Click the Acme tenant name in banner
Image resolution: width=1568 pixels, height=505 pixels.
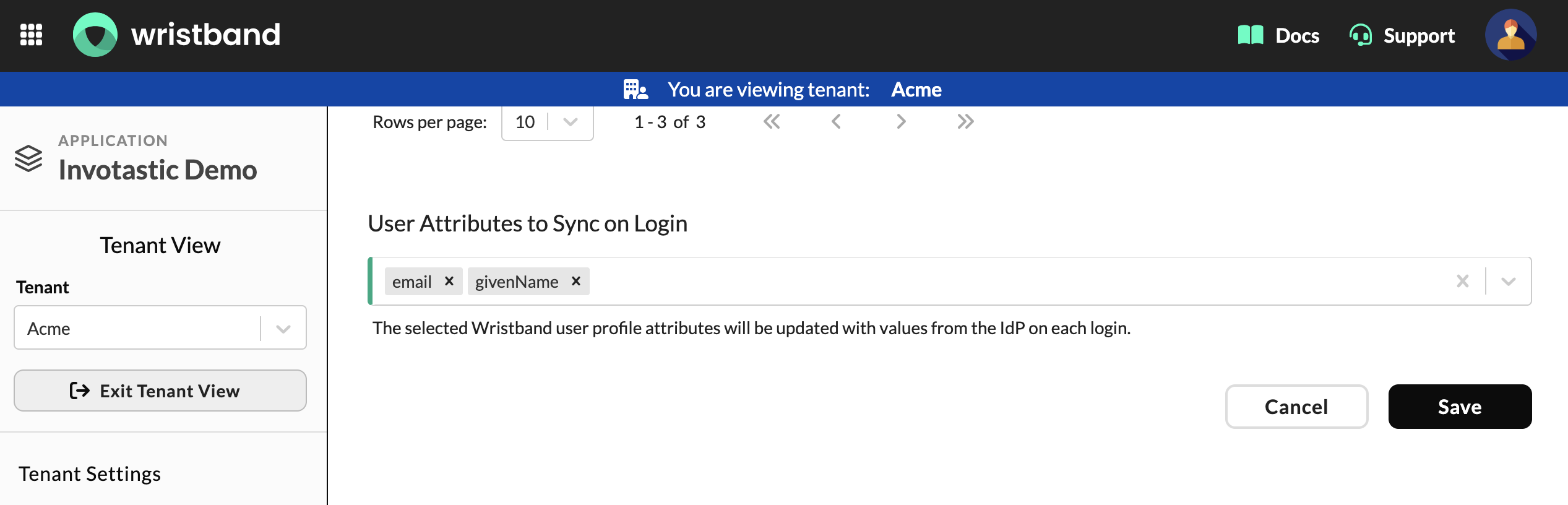(916, 90)
